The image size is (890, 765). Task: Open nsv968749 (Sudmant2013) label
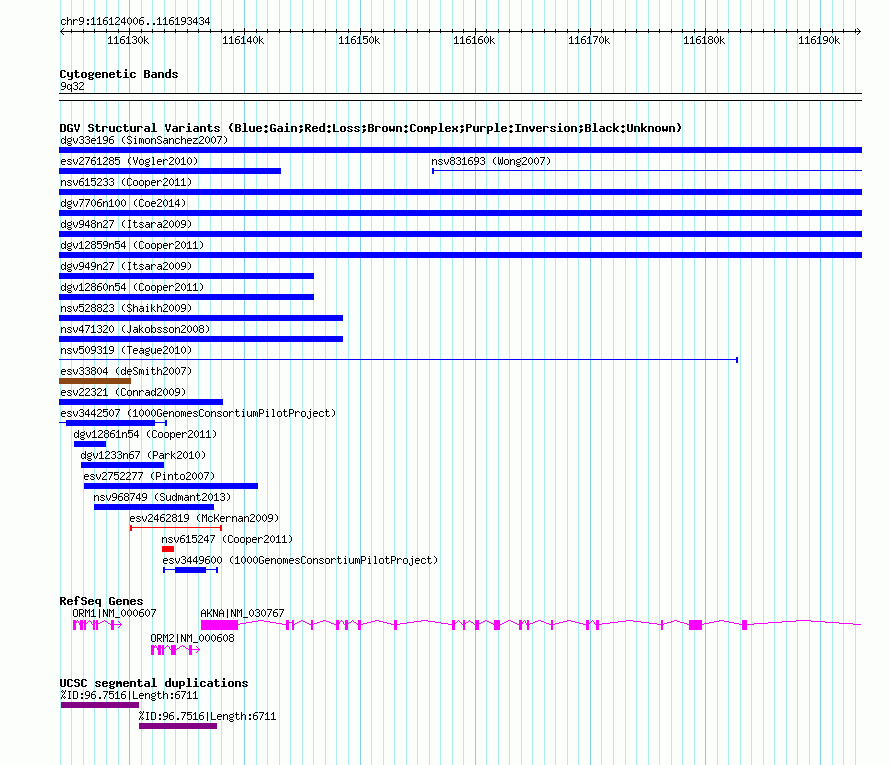click(x=162, y=497)
